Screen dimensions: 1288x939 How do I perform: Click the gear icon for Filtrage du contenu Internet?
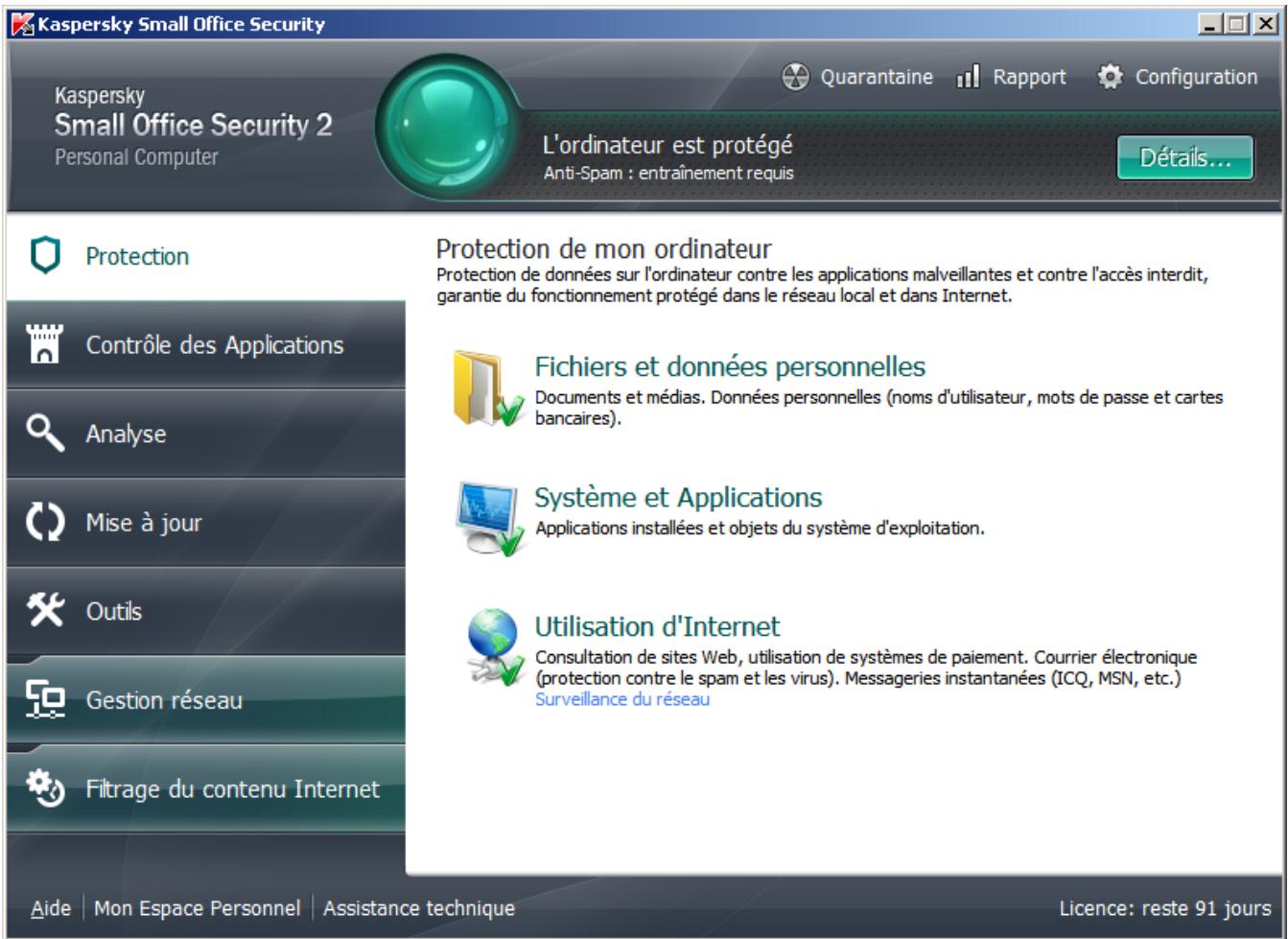(x=45, y=789)
